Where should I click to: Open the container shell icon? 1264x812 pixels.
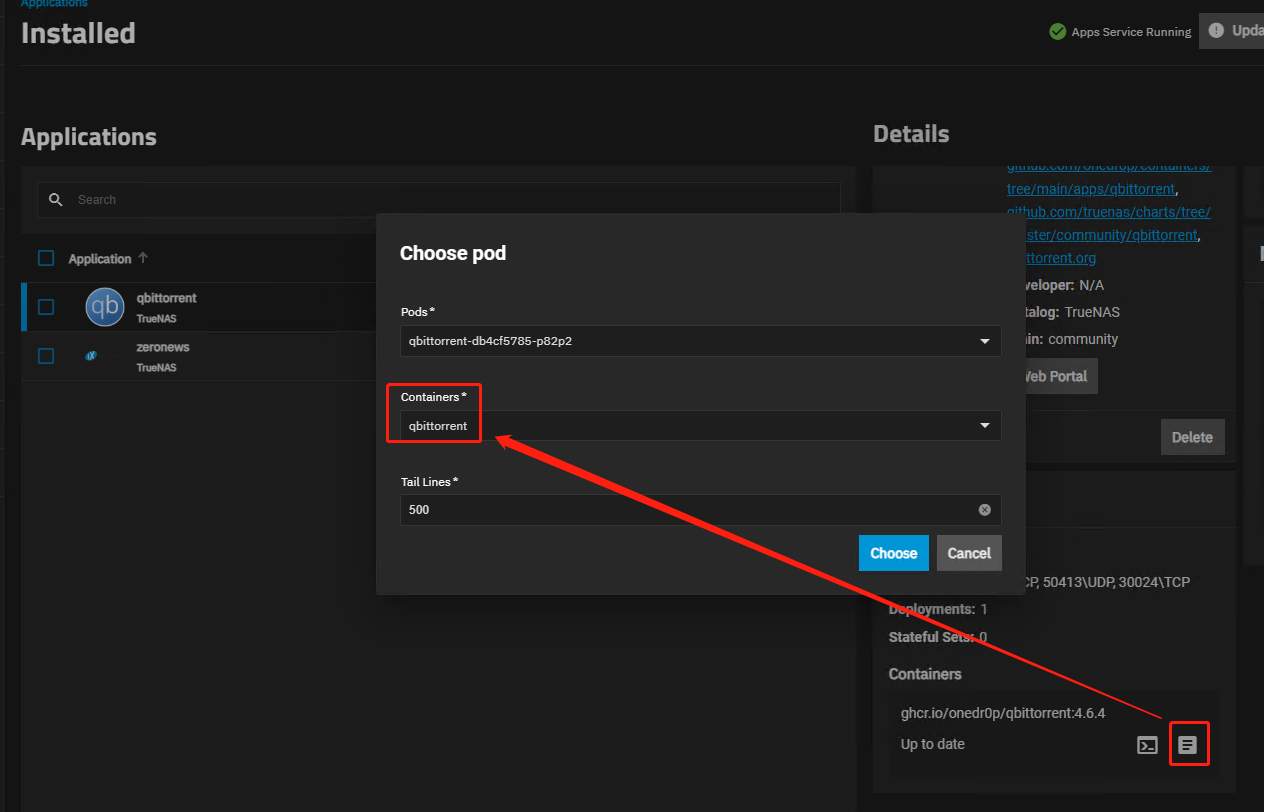click(x=1148, y=745)
